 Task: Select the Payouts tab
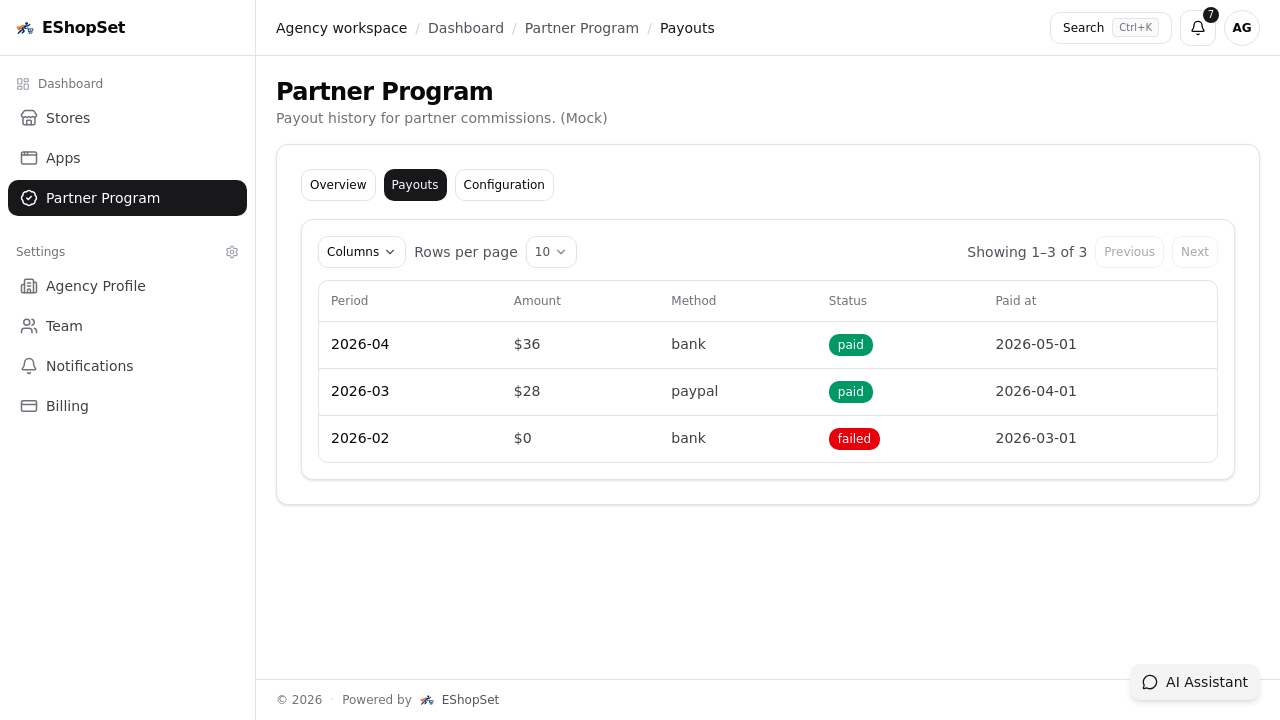click(x=415, y=185)
